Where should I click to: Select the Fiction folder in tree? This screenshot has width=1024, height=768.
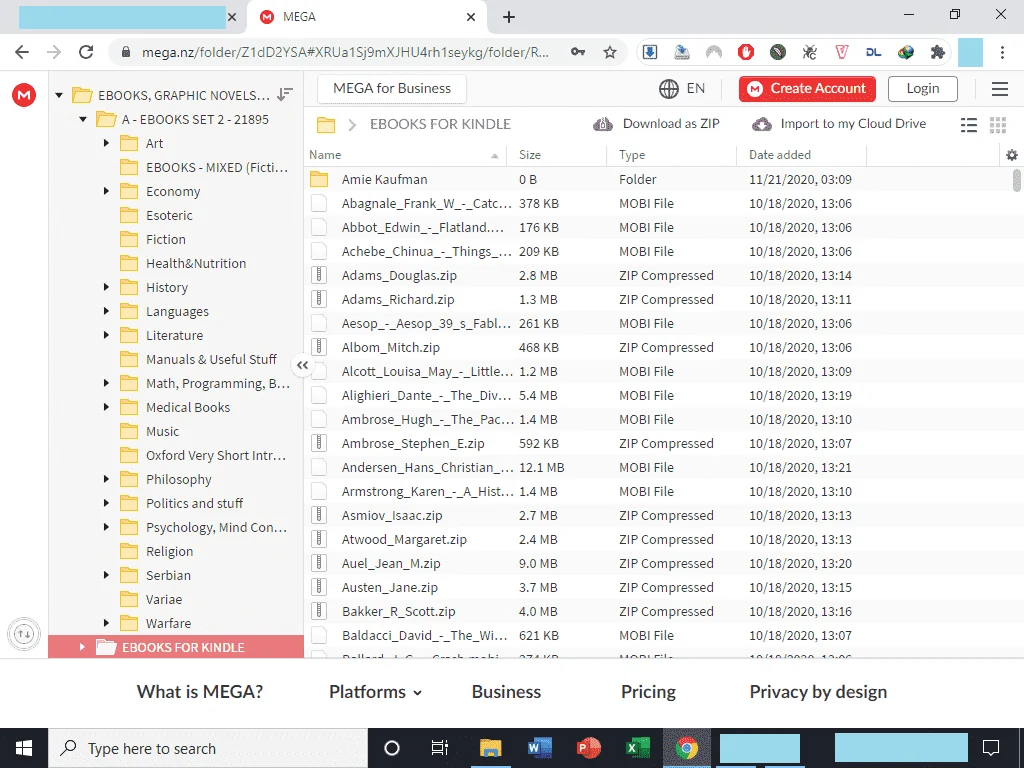click(x=166, y=240)
